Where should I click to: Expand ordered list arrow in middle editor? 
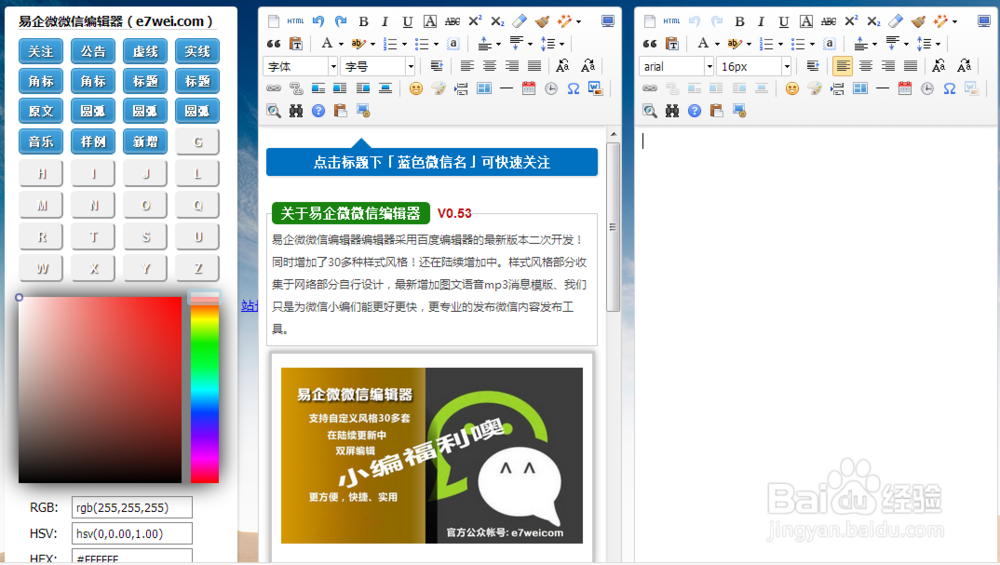coord(404,44)
